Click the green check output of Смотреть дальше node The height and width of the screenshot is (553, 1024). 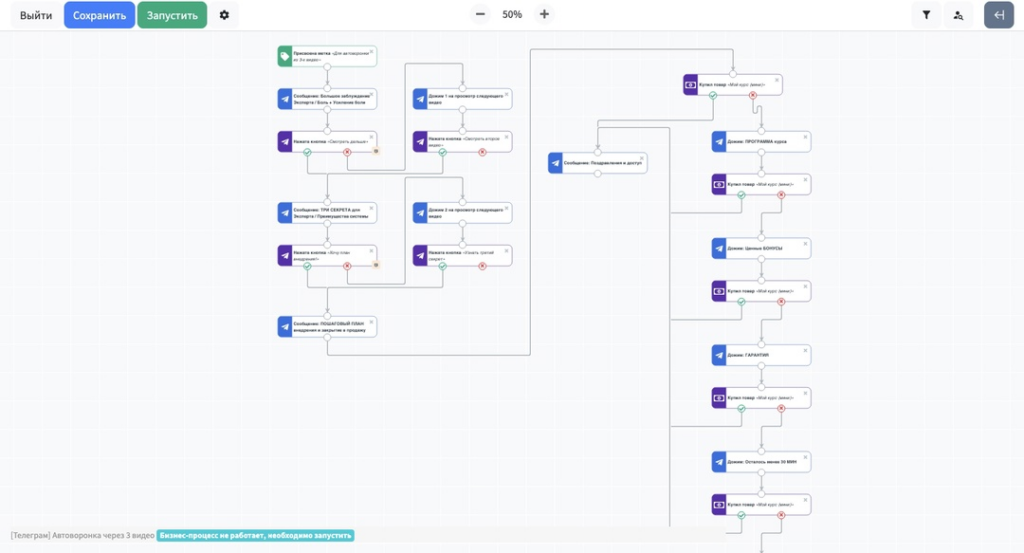(x=307, y=152)
